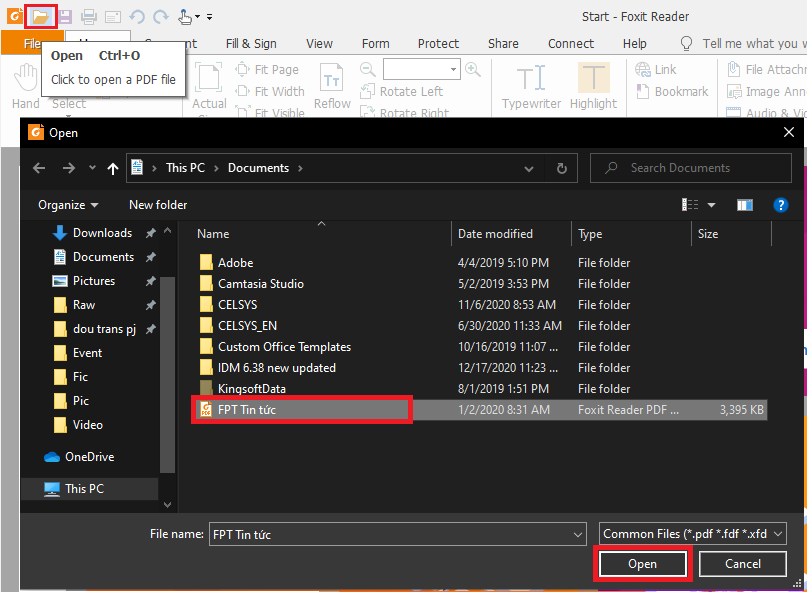This screenshot has height=592, width=807.
Task: Open the Form ribbon tab
Action: 375,44
